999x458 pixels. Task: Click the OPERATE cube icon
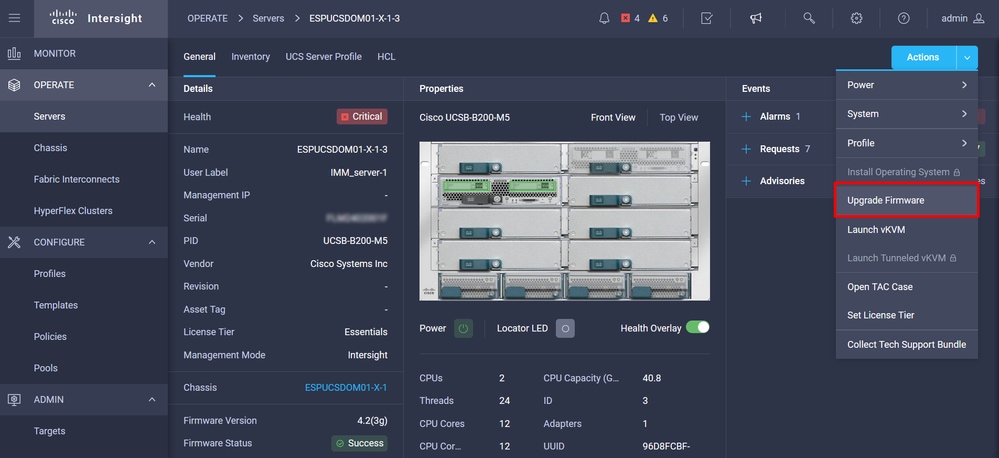[x=14, y=85]
